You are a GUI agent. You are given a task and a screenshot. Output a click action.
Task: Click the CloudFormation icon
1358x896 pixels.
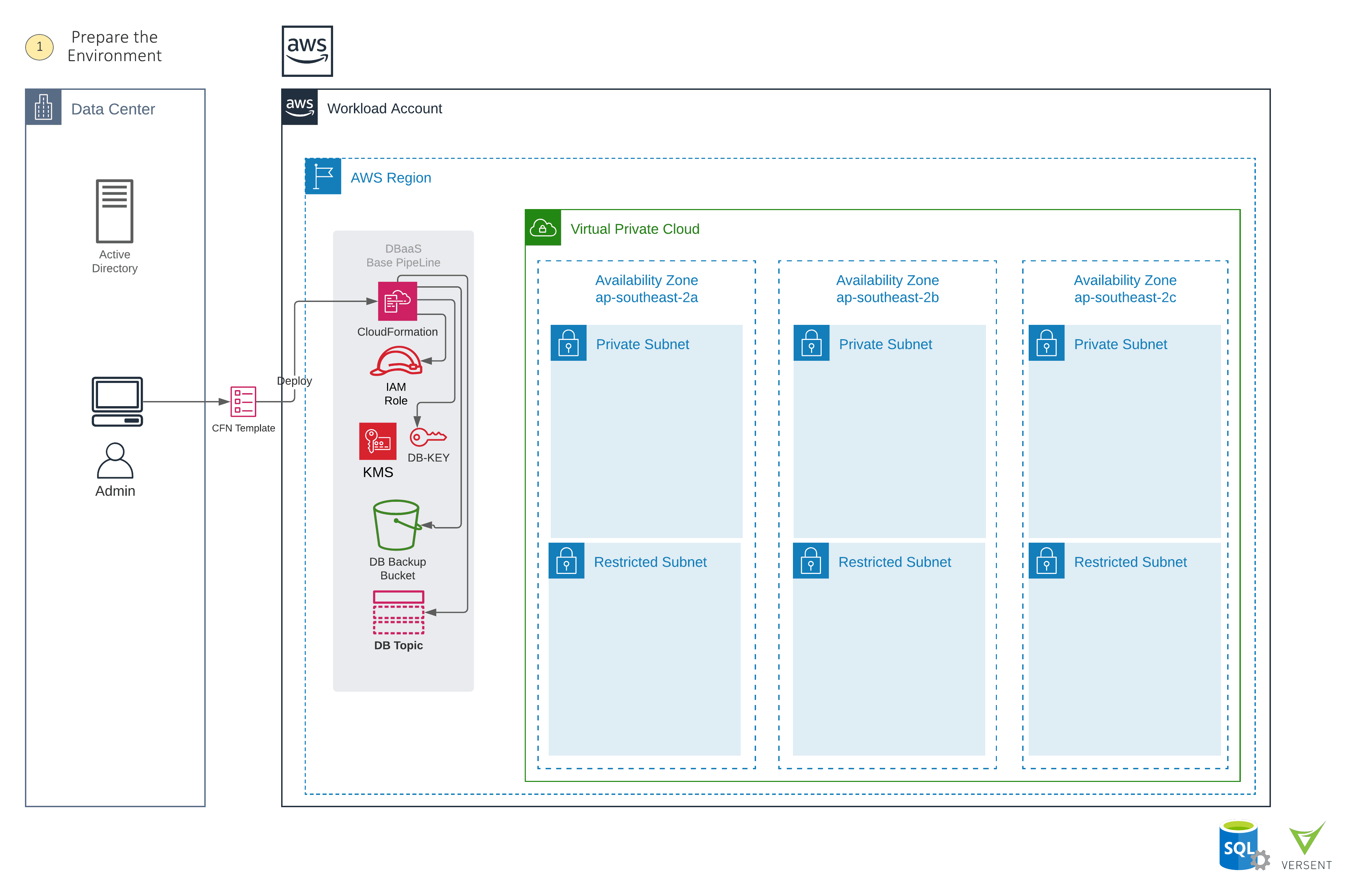tap(397, 301)
